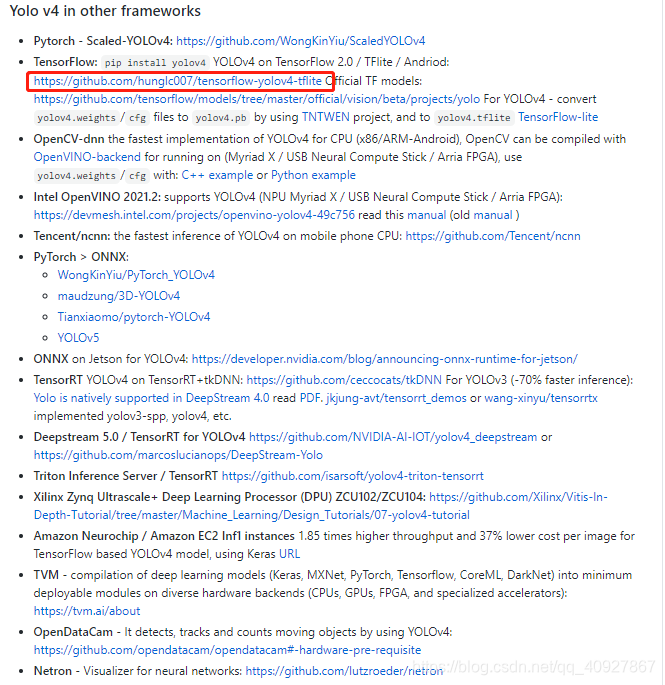Open the hunglc007 tensorflow-yolov4-tflite link
The image size is (665, 685).
pyautogui.click(x=177, y=81)
